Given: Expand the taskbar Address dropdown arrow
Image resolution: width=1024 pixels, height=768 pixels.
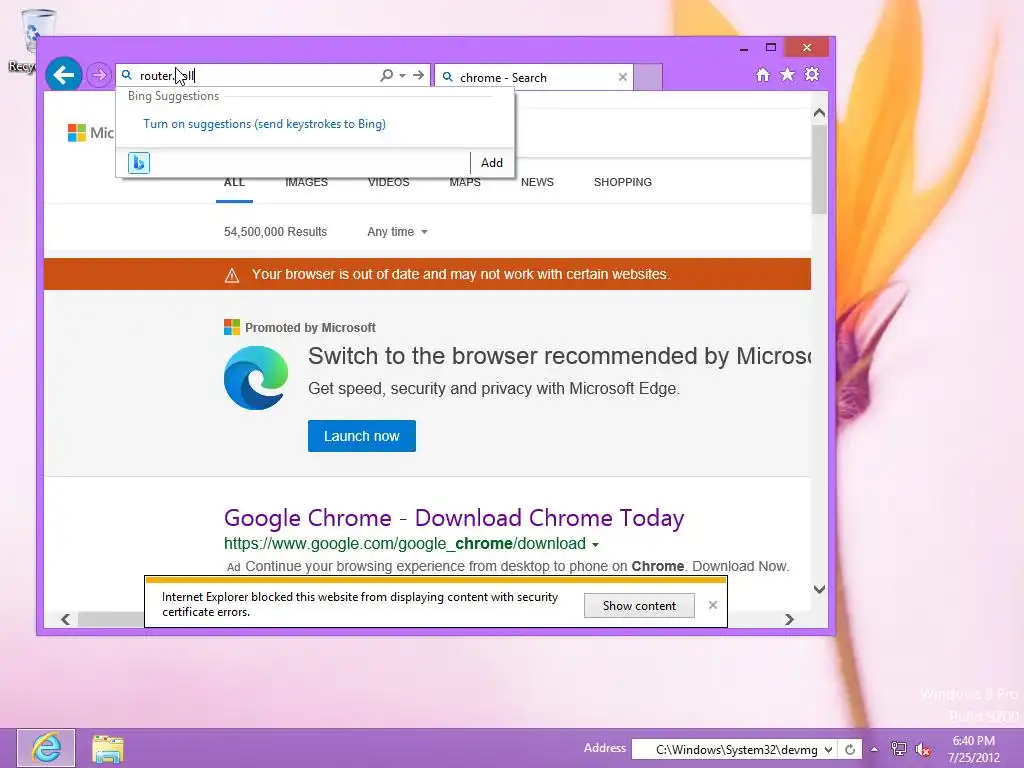Looking at the screenshot, I should 828,750.
